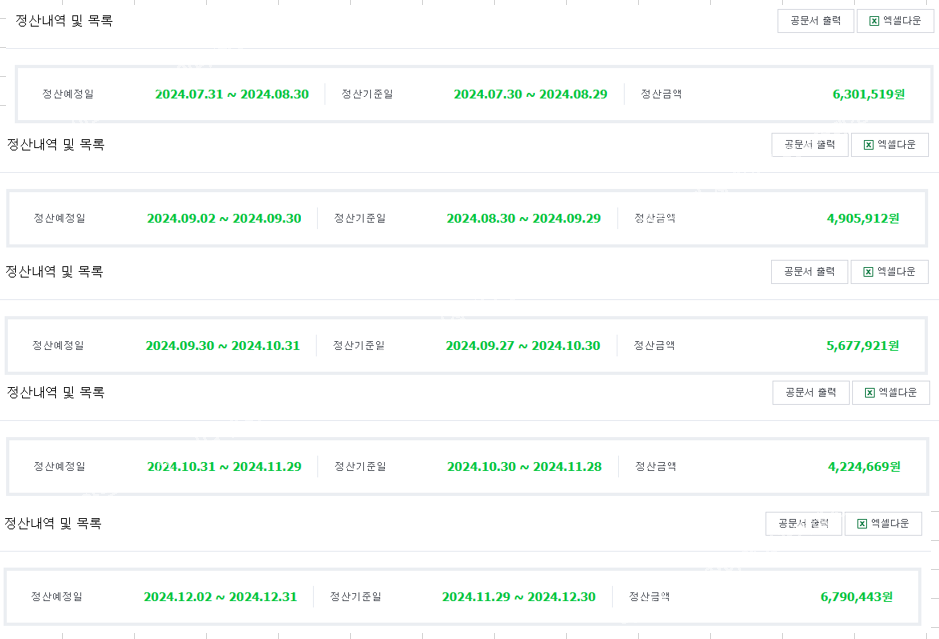Click 공문서 출력 above the 2024.12.02 settlement
This screenshot has width=939, height=639.
[803, 524]
